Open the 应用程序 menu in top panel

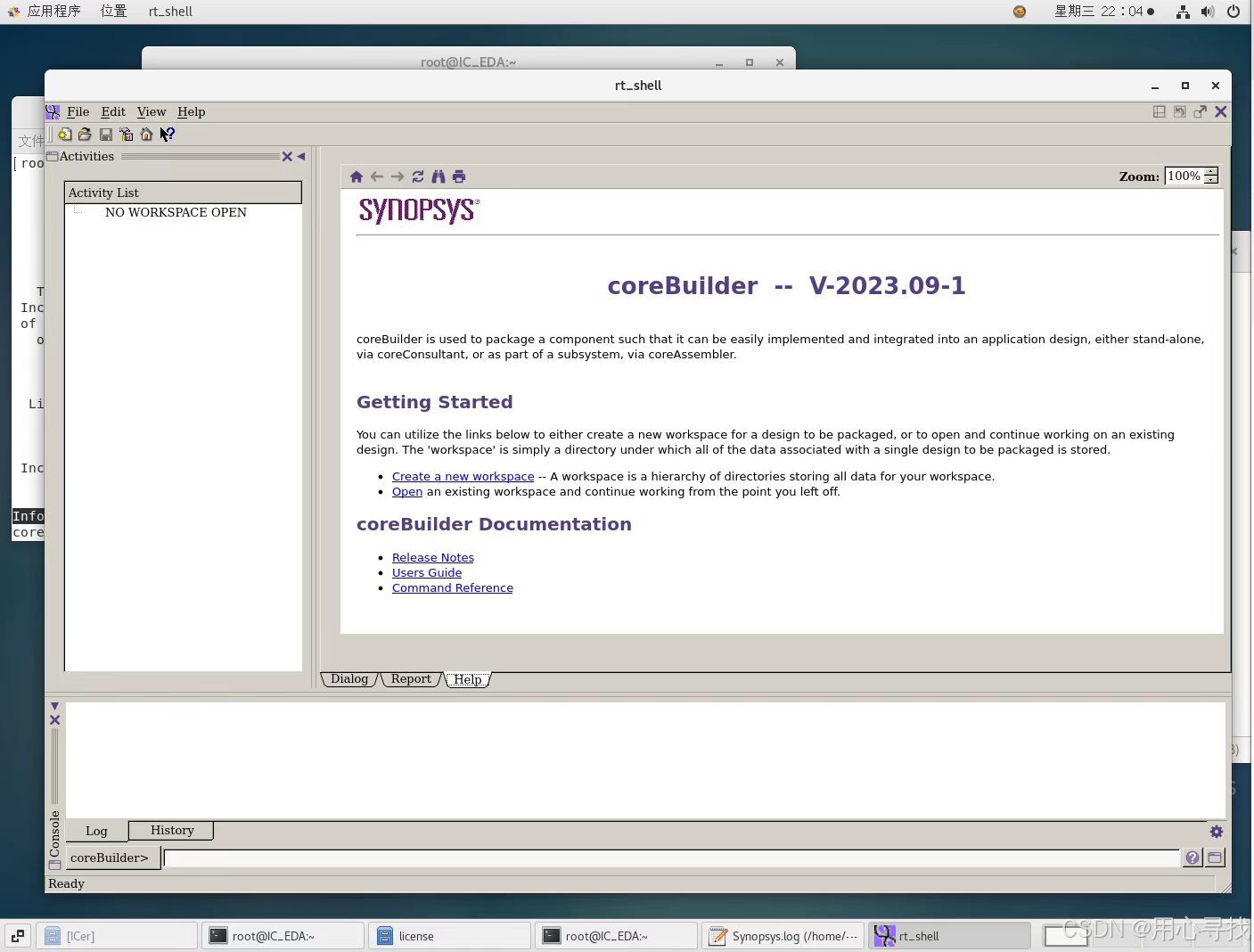(53, 12)
